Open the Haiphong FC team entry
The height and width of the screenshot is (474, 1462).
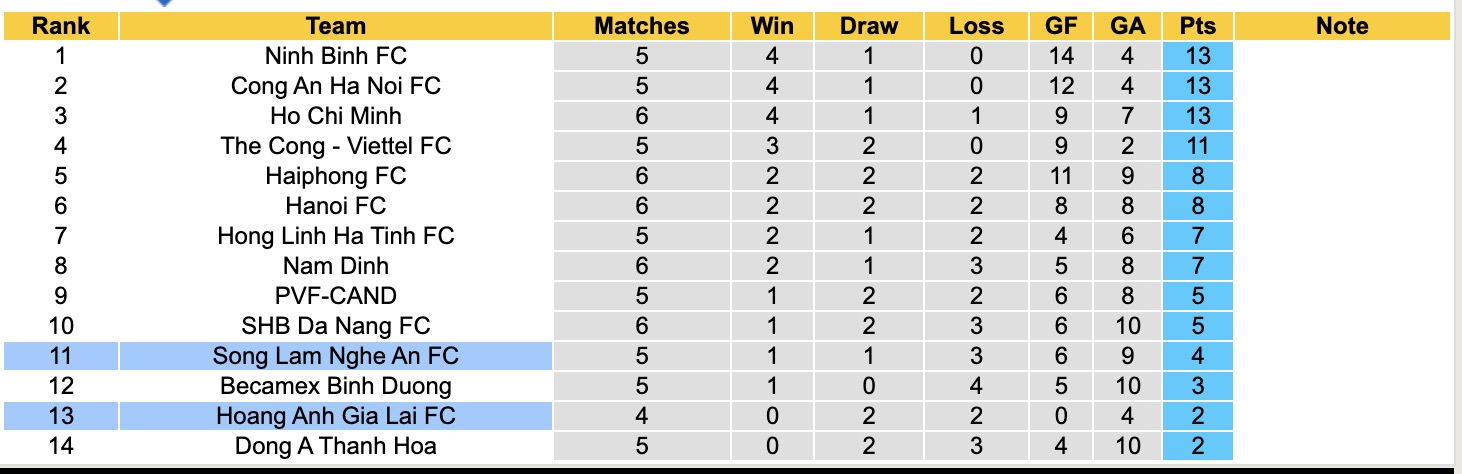point(336,176)
